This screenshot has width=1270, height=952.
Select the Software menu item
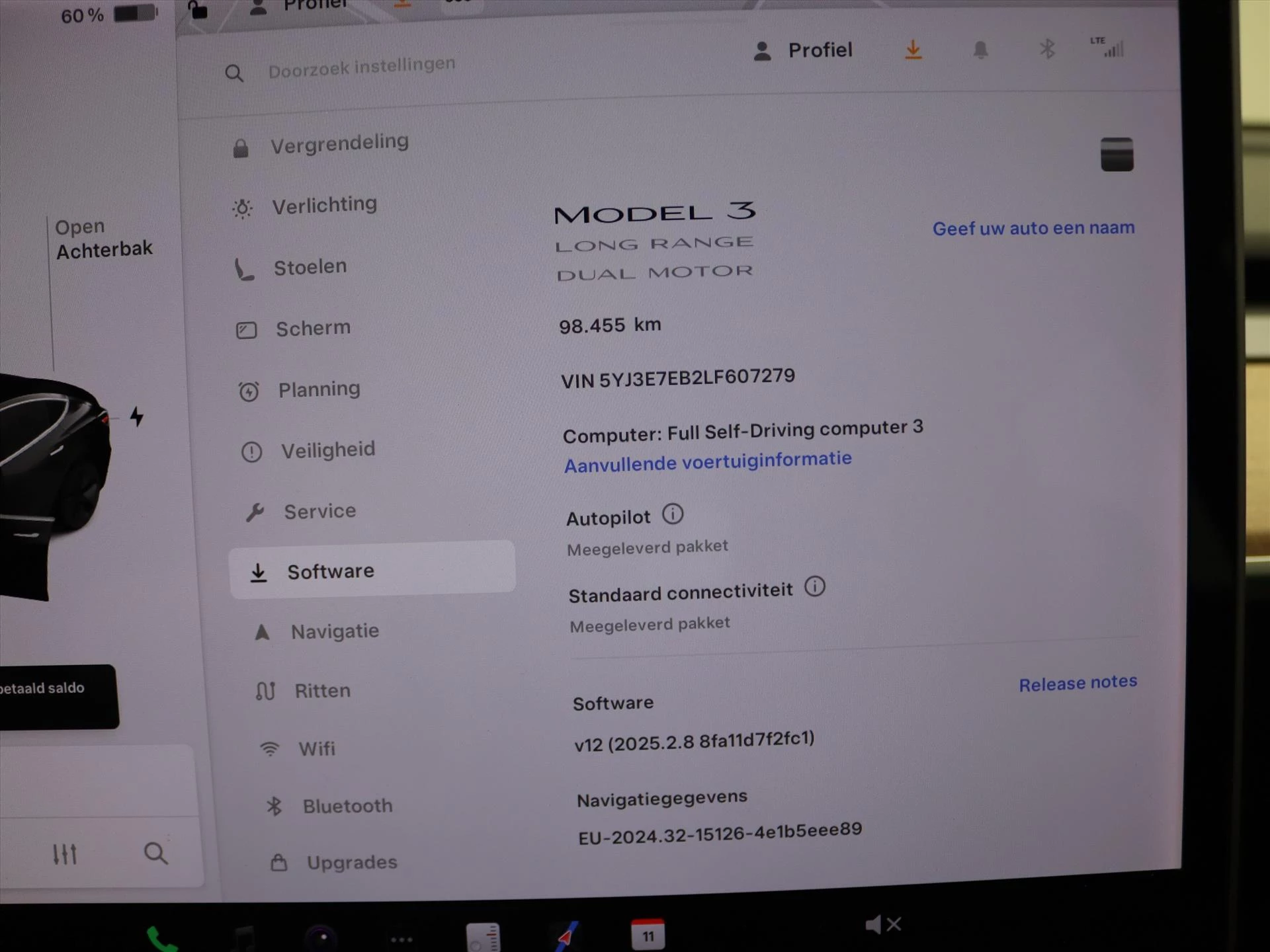(x=372, y=571)
